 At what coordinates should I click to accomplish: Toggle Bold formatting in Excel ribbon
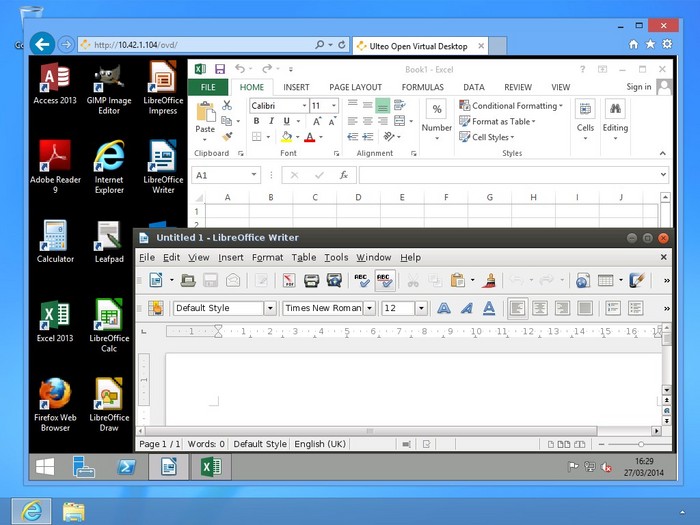click(x=256, y=121)
